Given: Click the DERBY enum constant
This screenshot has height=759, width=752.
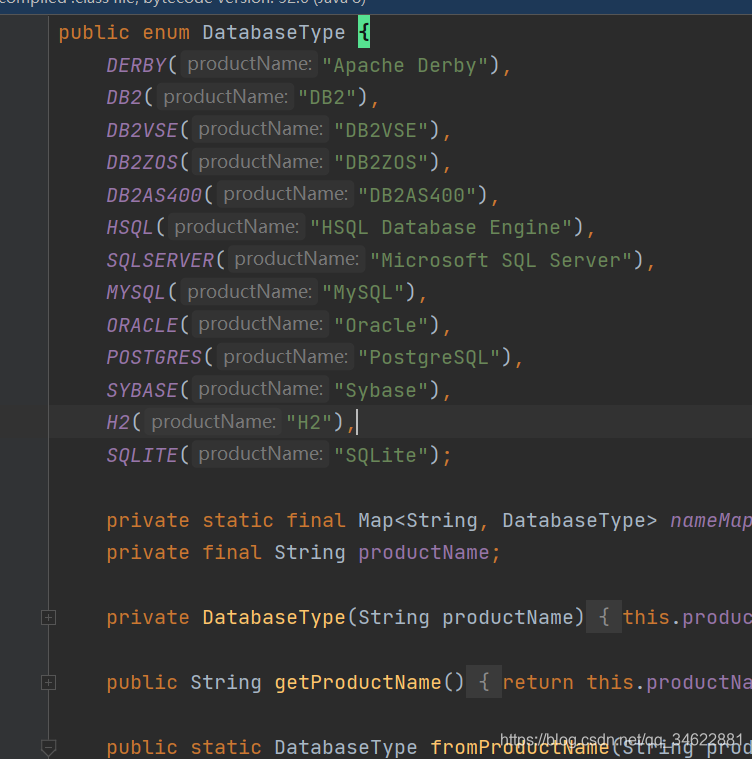Looking at the screenshot, I should (136, 65).
